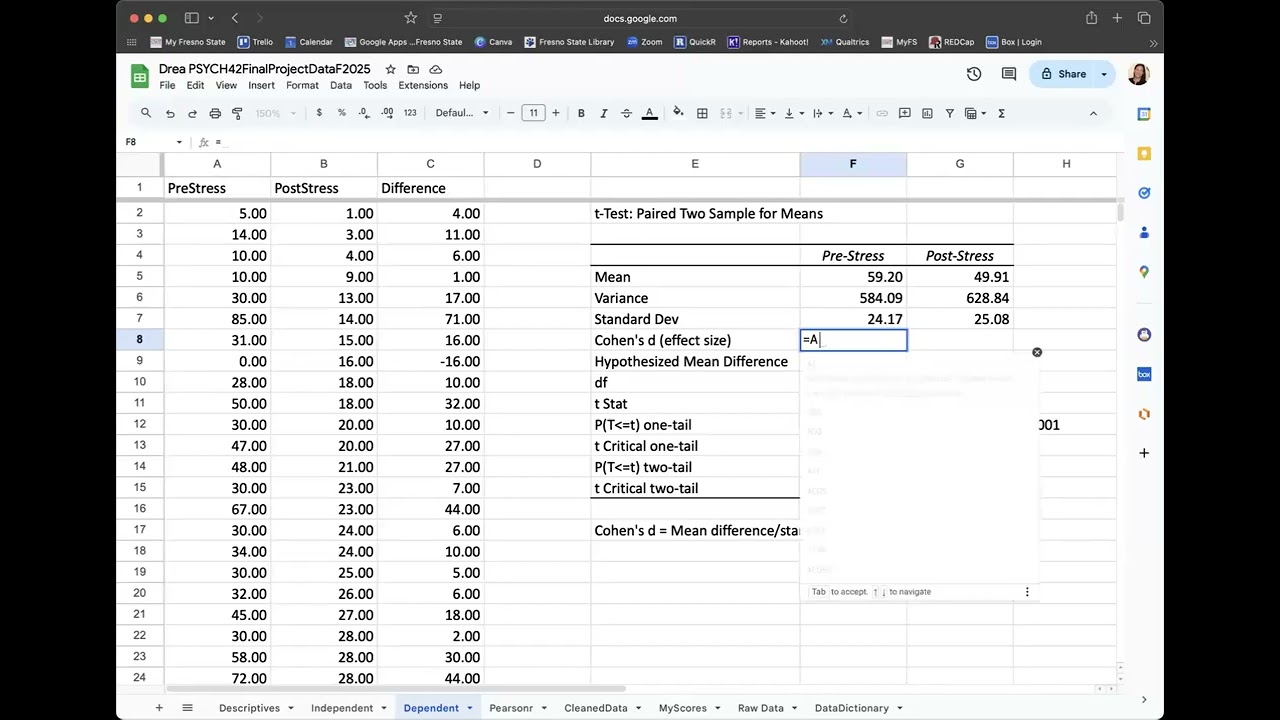Format as currency with dollar icon
Viewport: 1280px width, 720px height.
319,113
